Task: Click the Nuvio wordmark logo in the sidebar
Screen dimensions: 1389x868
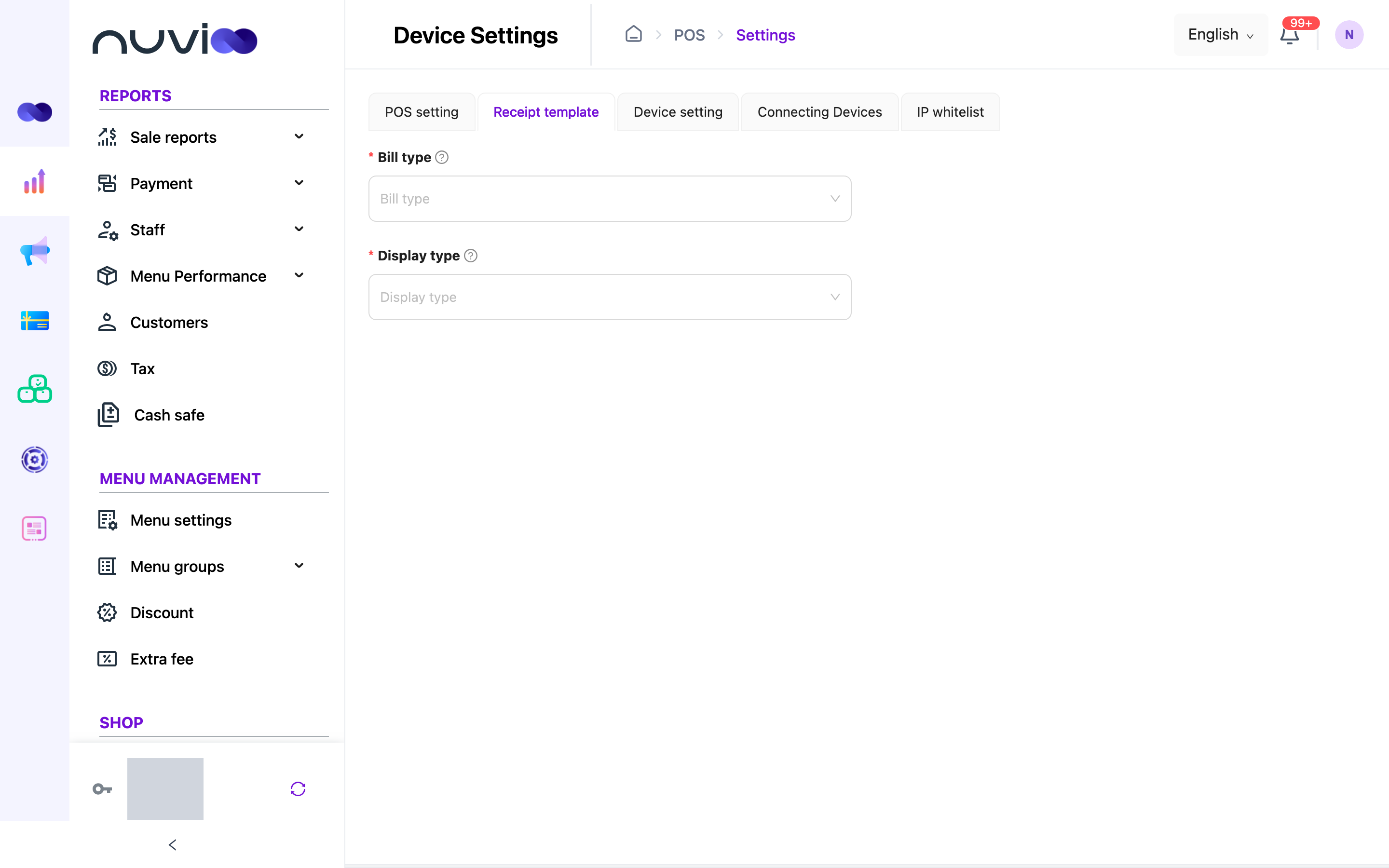Action: click(x=175, y=39)
